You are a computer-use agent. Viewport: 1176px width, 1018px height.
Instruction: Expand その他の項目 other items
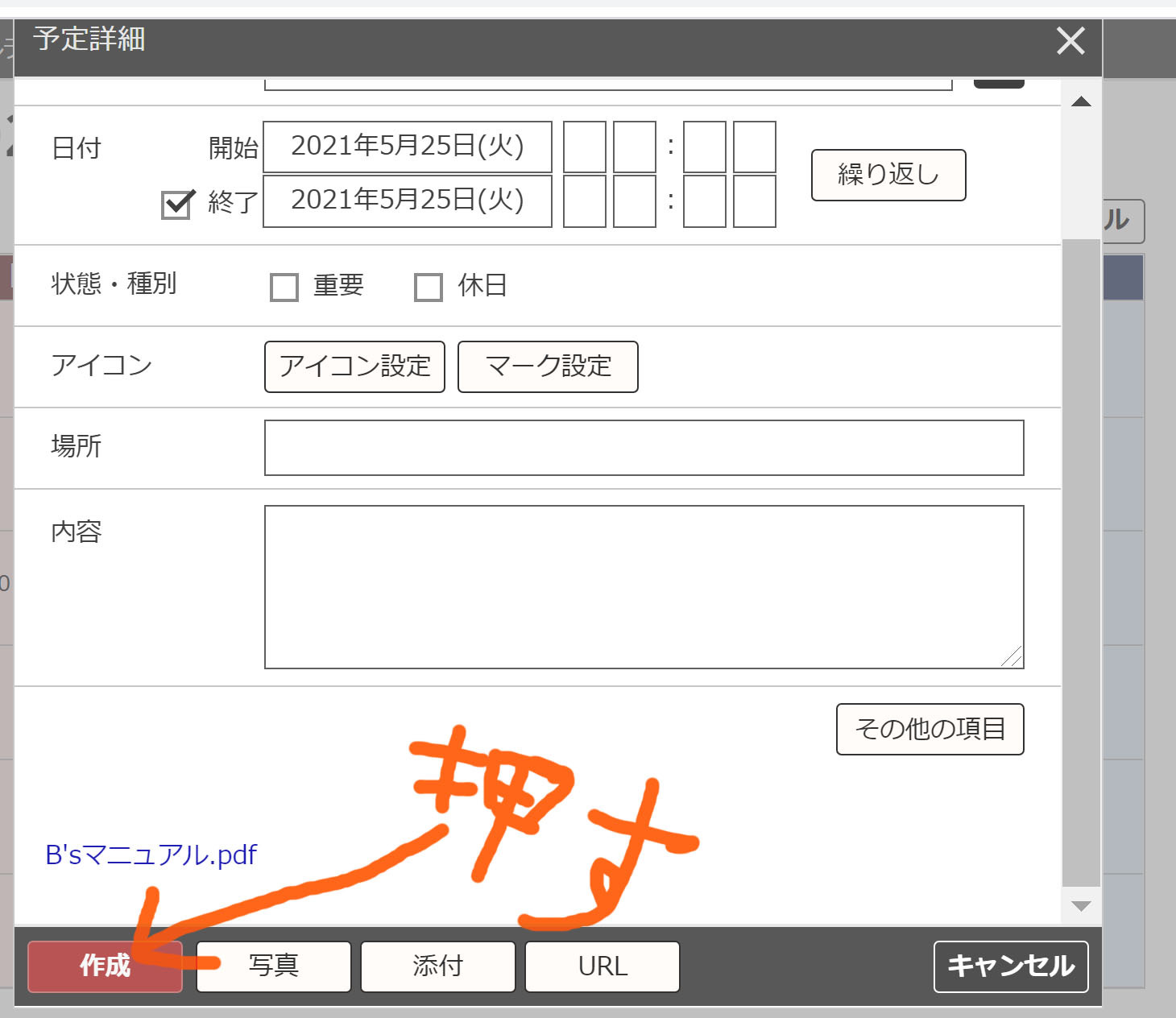[x=930, y=730]
